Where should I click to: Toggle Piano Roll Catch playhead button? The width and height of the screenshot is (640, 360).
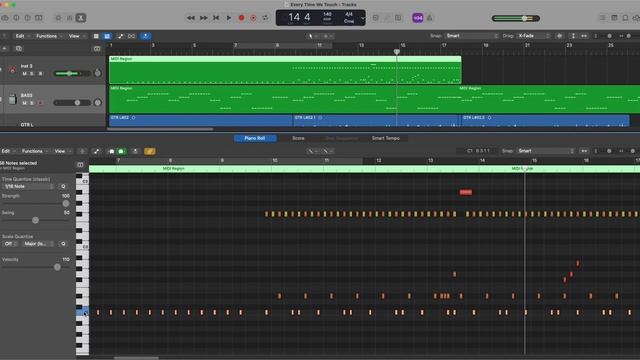pyautogui.click(x=136, y=151)
